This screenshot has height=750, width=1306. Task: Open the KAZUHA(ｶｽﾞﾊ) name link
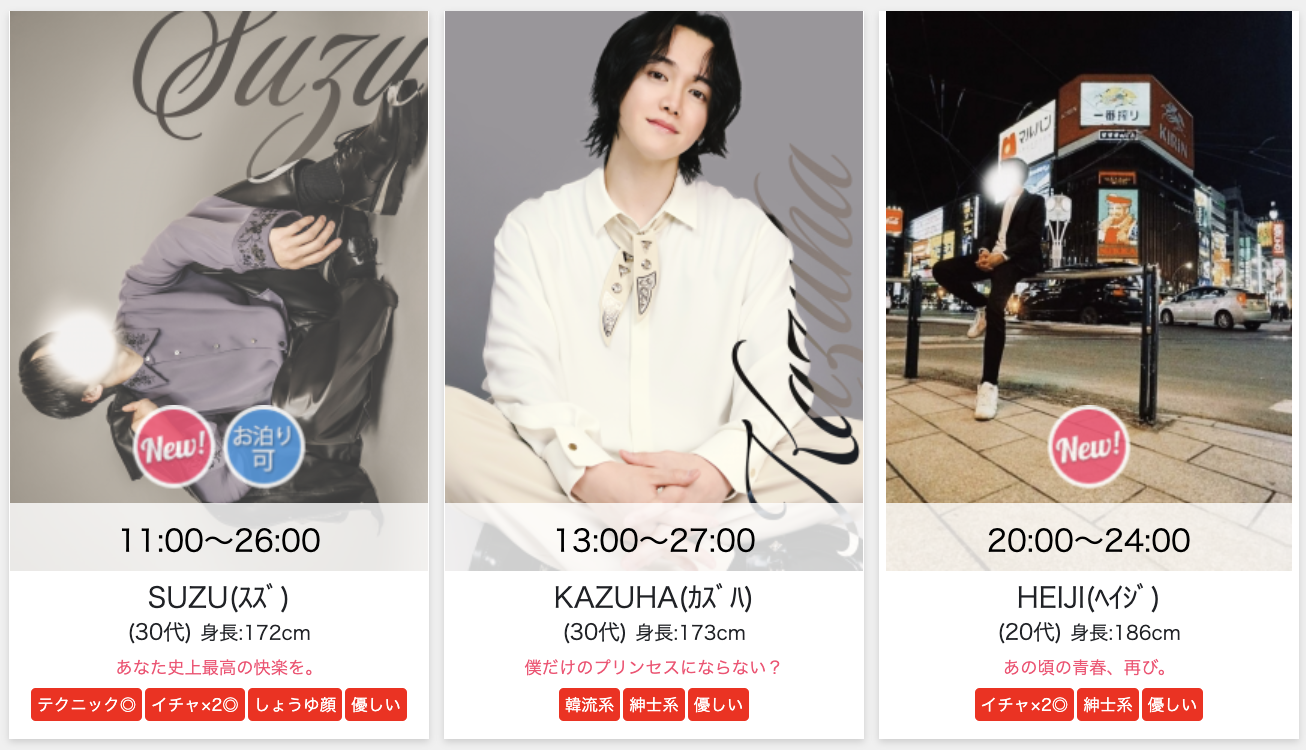tap(654, 598)
